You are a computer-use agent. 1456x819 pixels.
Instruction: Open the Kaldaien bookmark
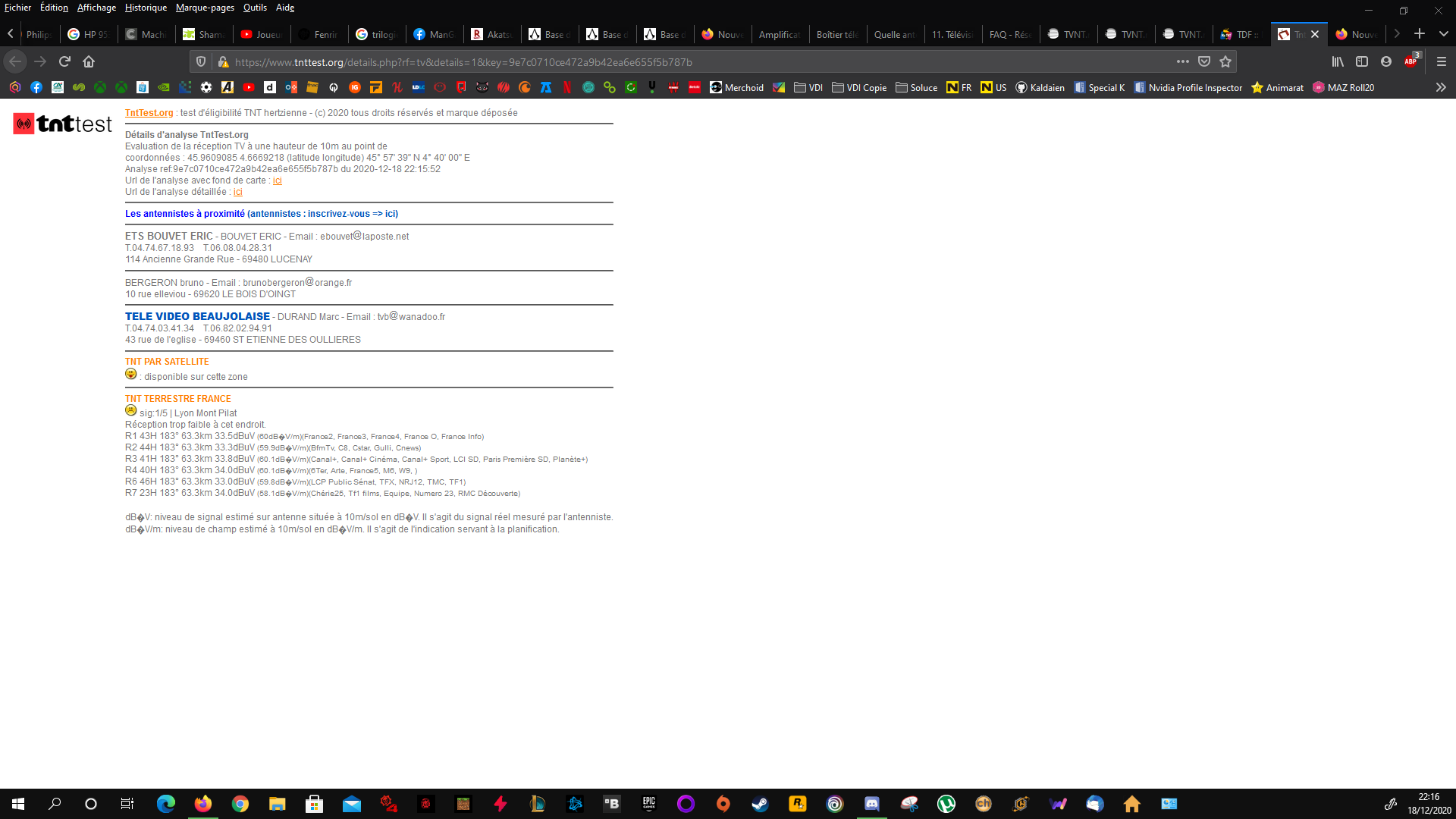pyautogui.click(x=1040, y=87)
